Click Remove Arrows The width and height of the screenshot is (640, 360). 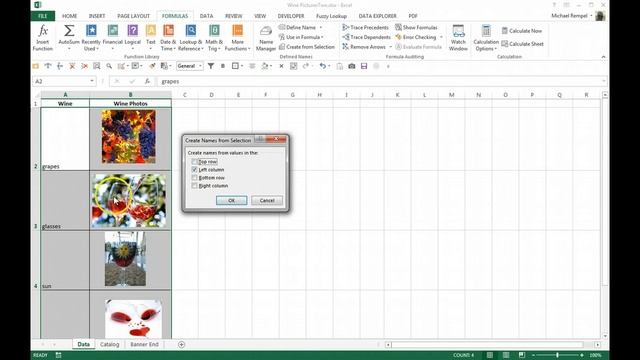pos(364,47)
